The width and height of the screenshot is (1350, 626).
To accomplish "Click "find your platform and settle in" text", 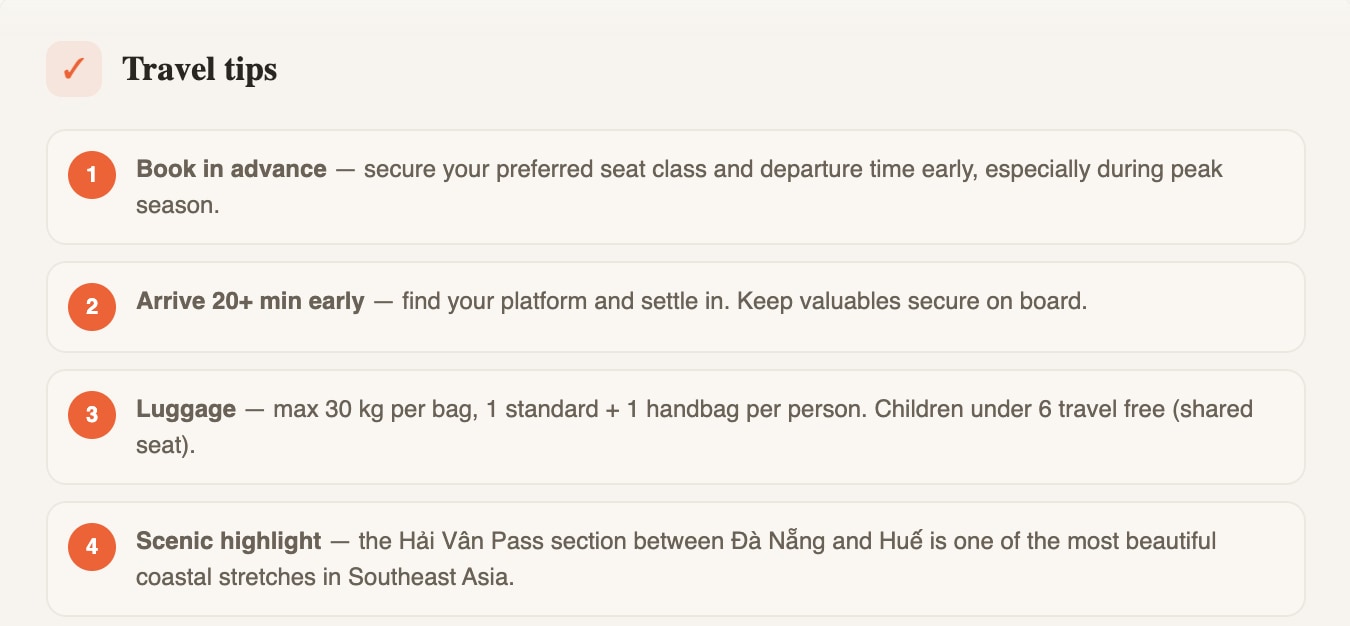I will point(564,301).
